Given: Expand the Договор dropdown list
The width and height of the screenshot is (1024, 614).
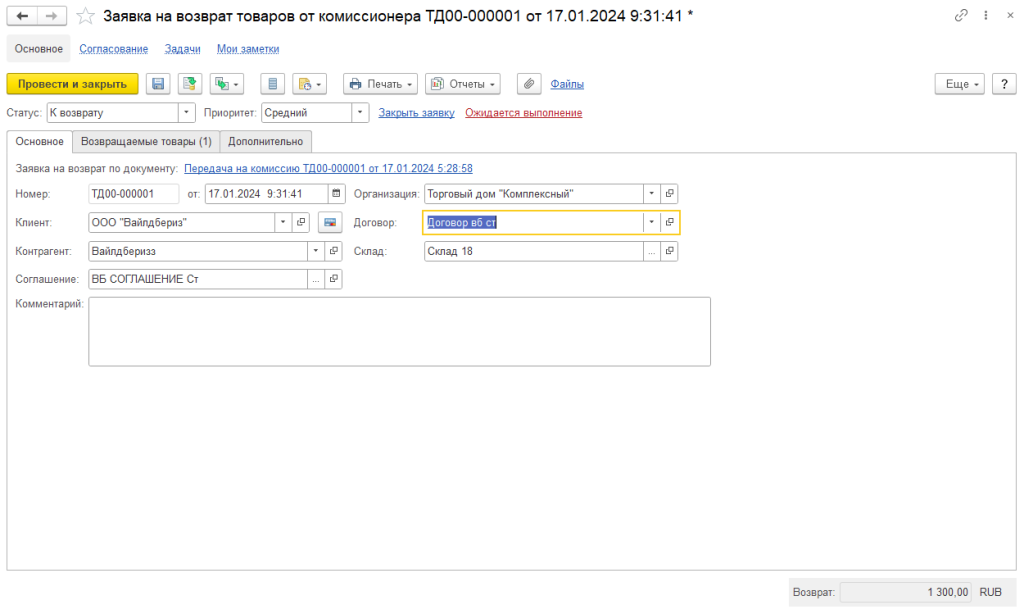Looking at the screenshot, I should click(x=652, y=222).
